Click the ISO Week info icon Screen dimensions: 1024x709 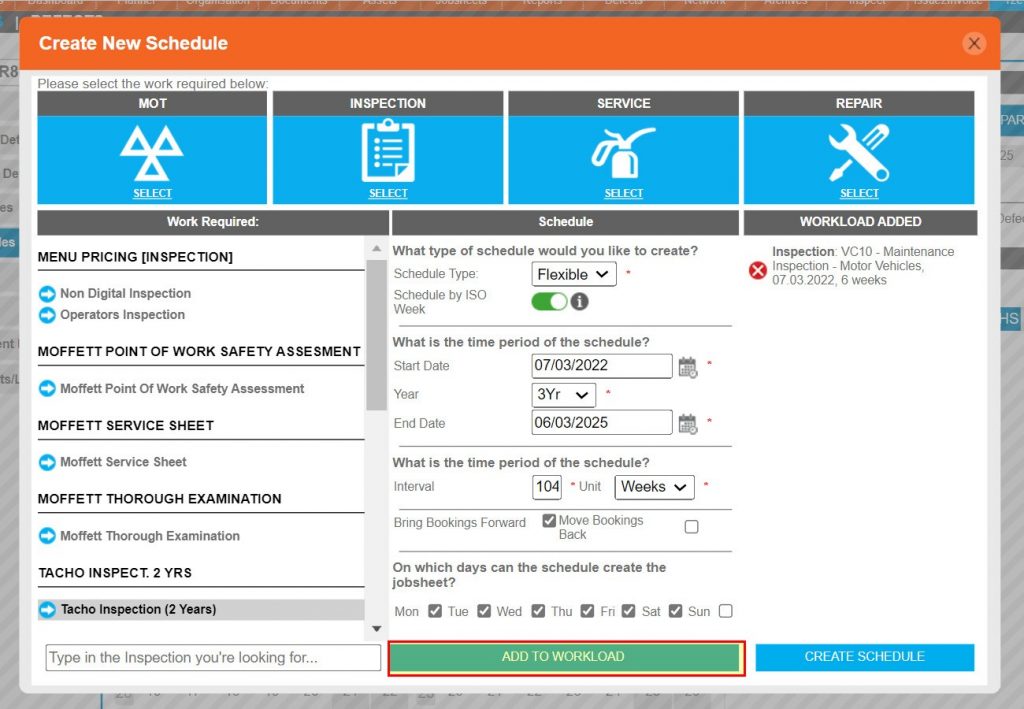click(x=579, y=301)
